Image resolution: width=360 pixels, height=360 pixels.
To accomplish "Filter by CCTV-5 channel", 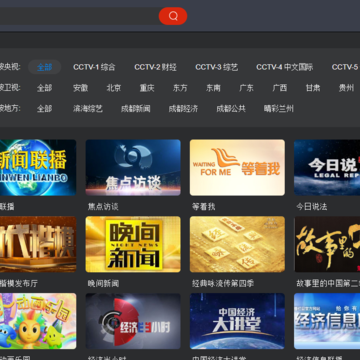I will click(x=345, y=67).
